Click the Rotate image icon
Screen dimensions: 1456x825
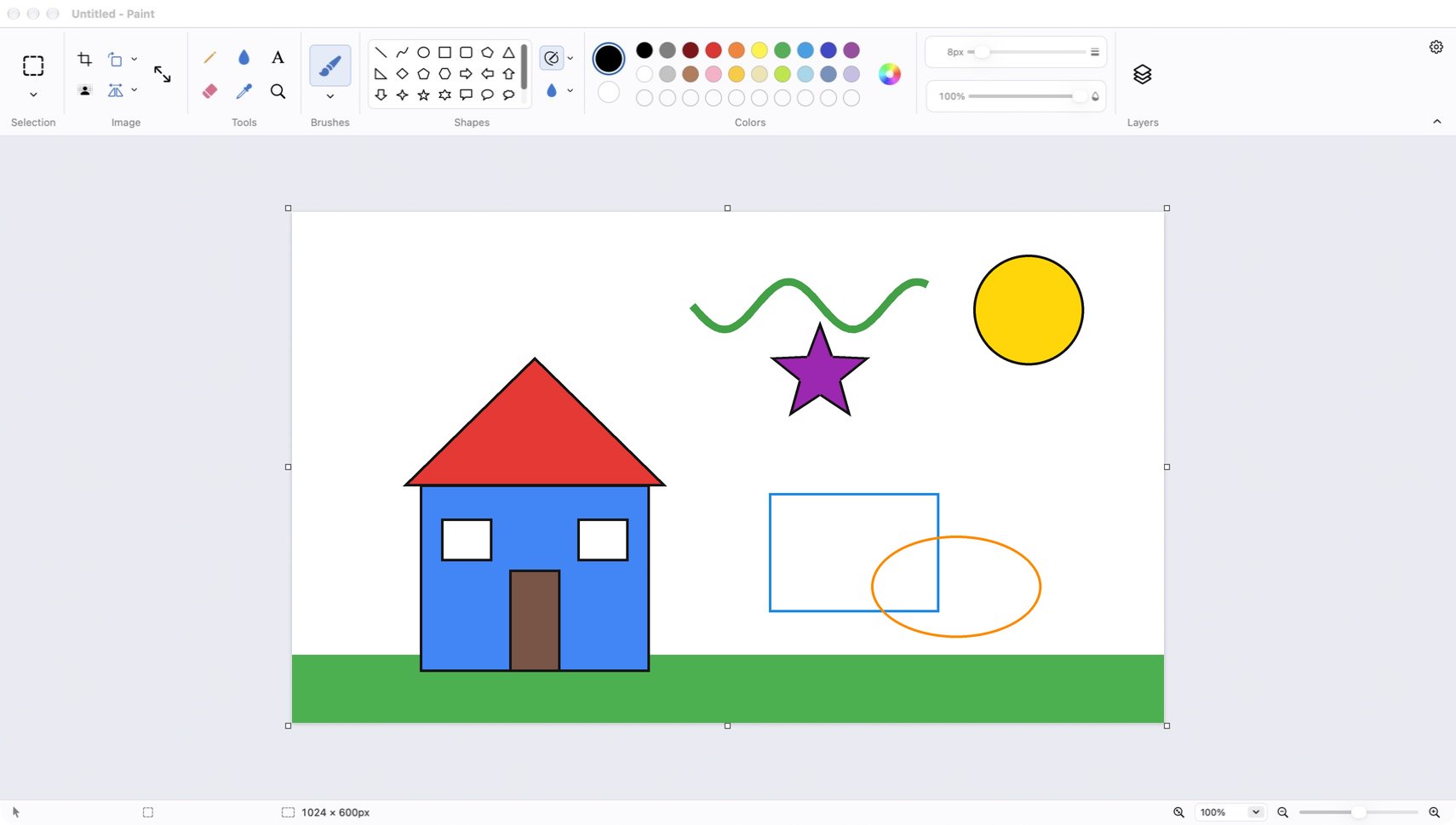116,59
